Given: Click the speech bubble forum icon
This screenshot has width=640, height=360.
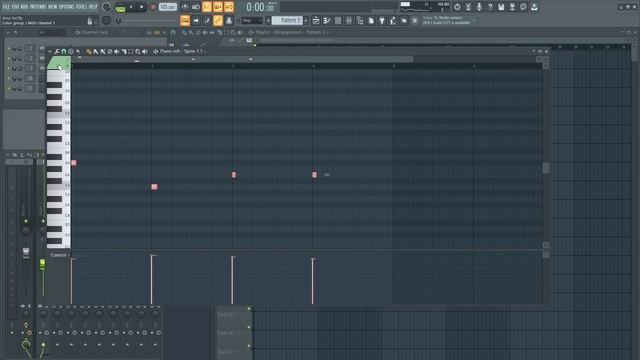Looking at the screenshot, I should click(x=523, y=7).
